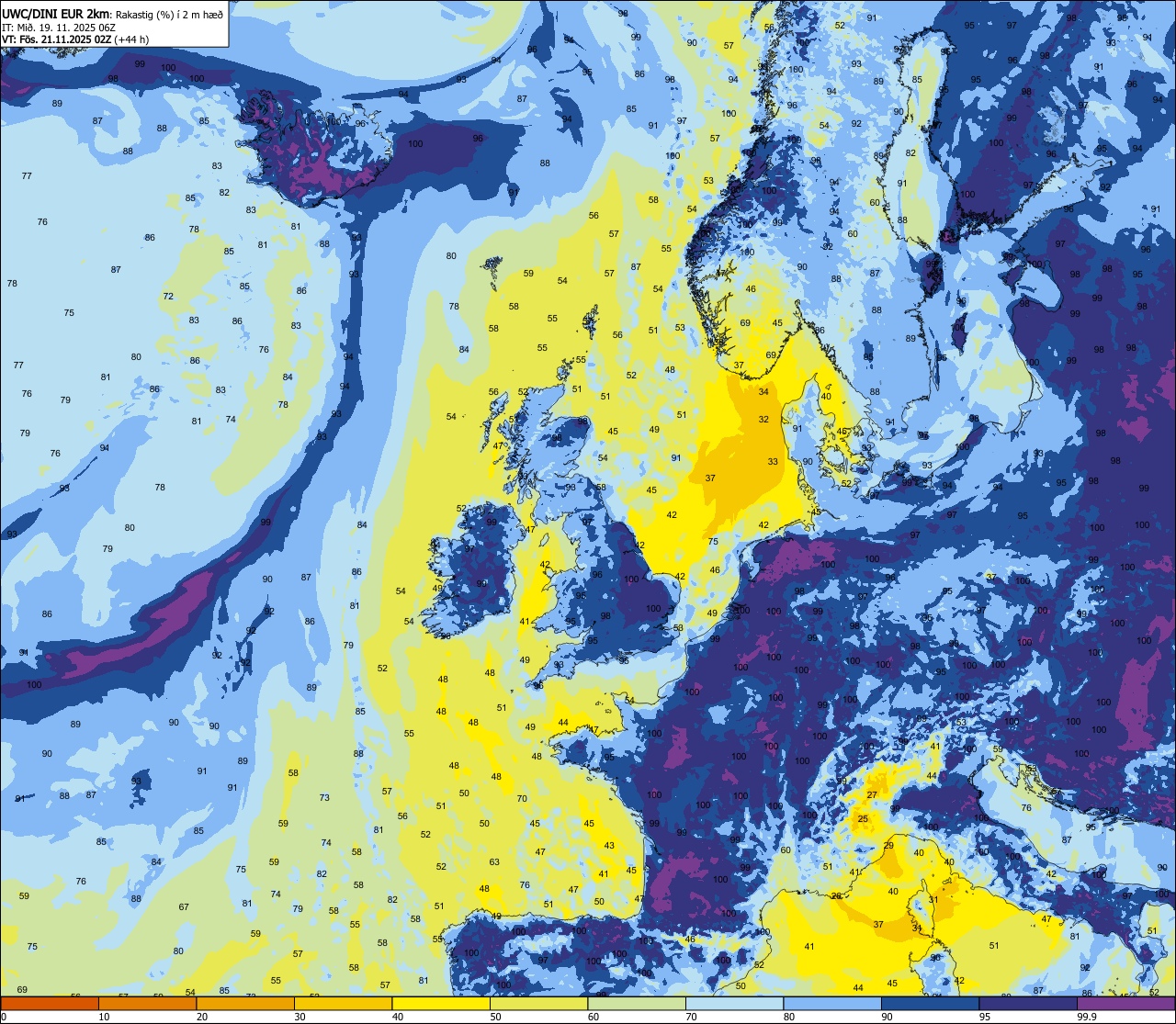Click the "IT: Mið. 19. 11. 2025 06Z" line

(60, 27)
